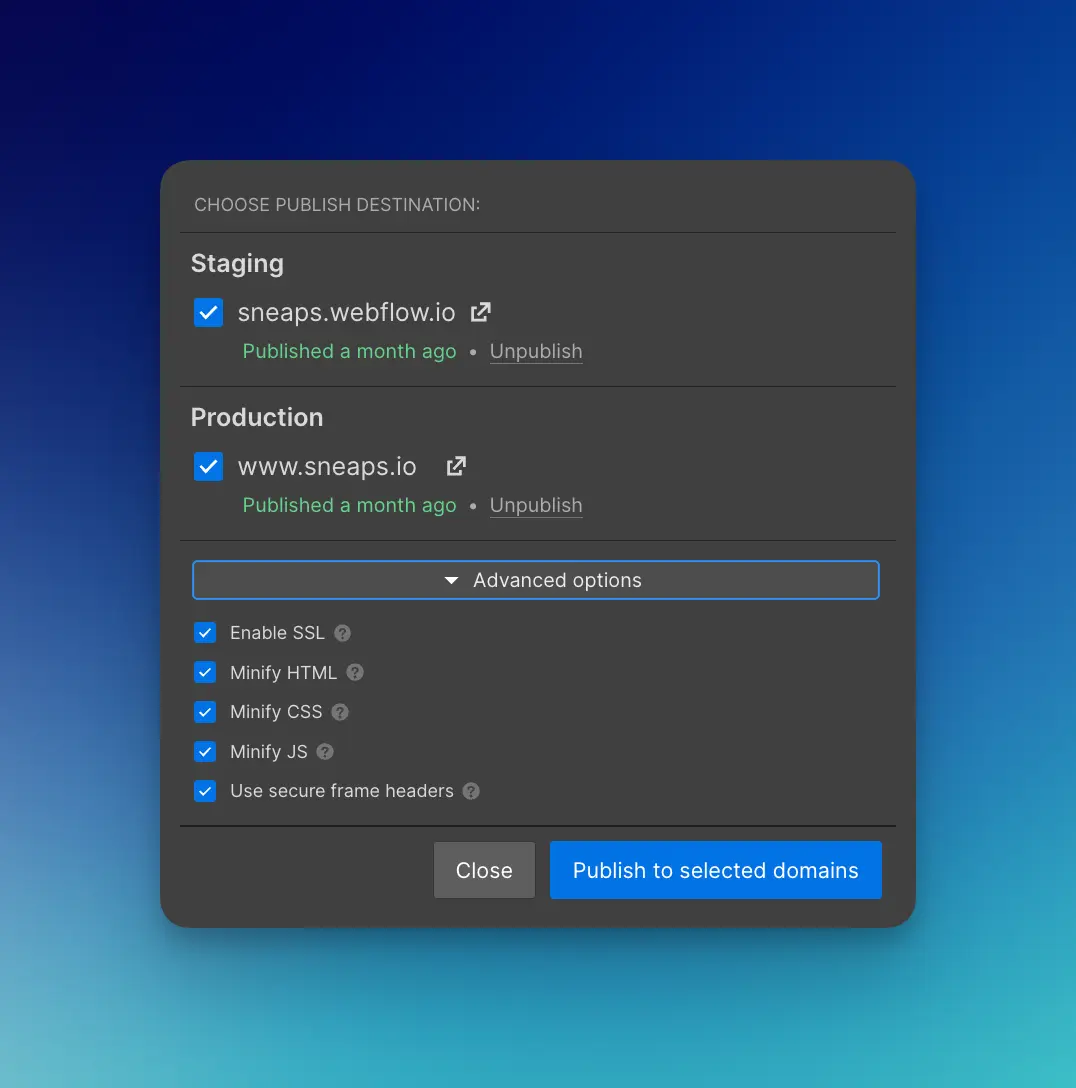The height and width of the screenshot is (1088, 1076).
Task: Select the sneaps.webflow.io domain text
Action: click(346, 312)
